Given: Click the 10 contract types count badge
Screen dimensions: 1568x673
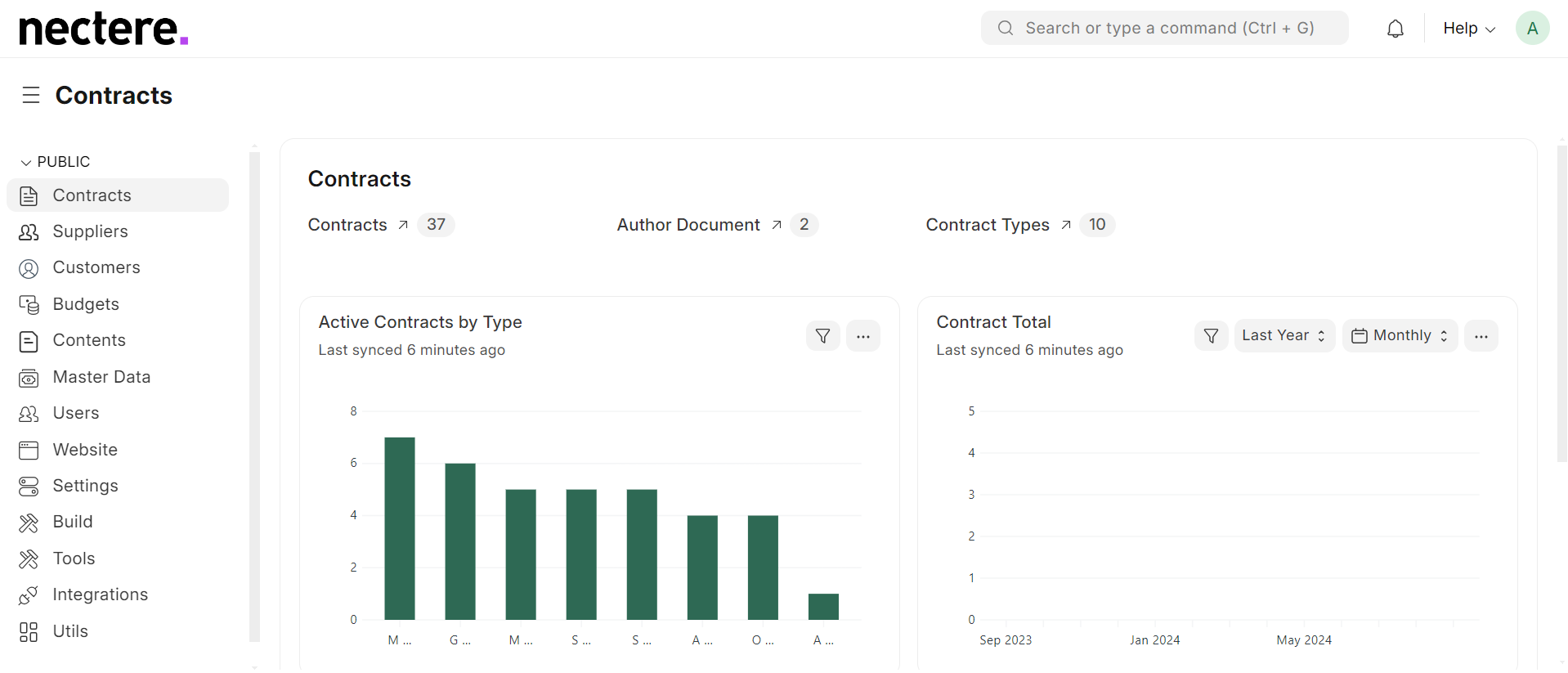Looking at the screenshot, I should [1097, 225].
